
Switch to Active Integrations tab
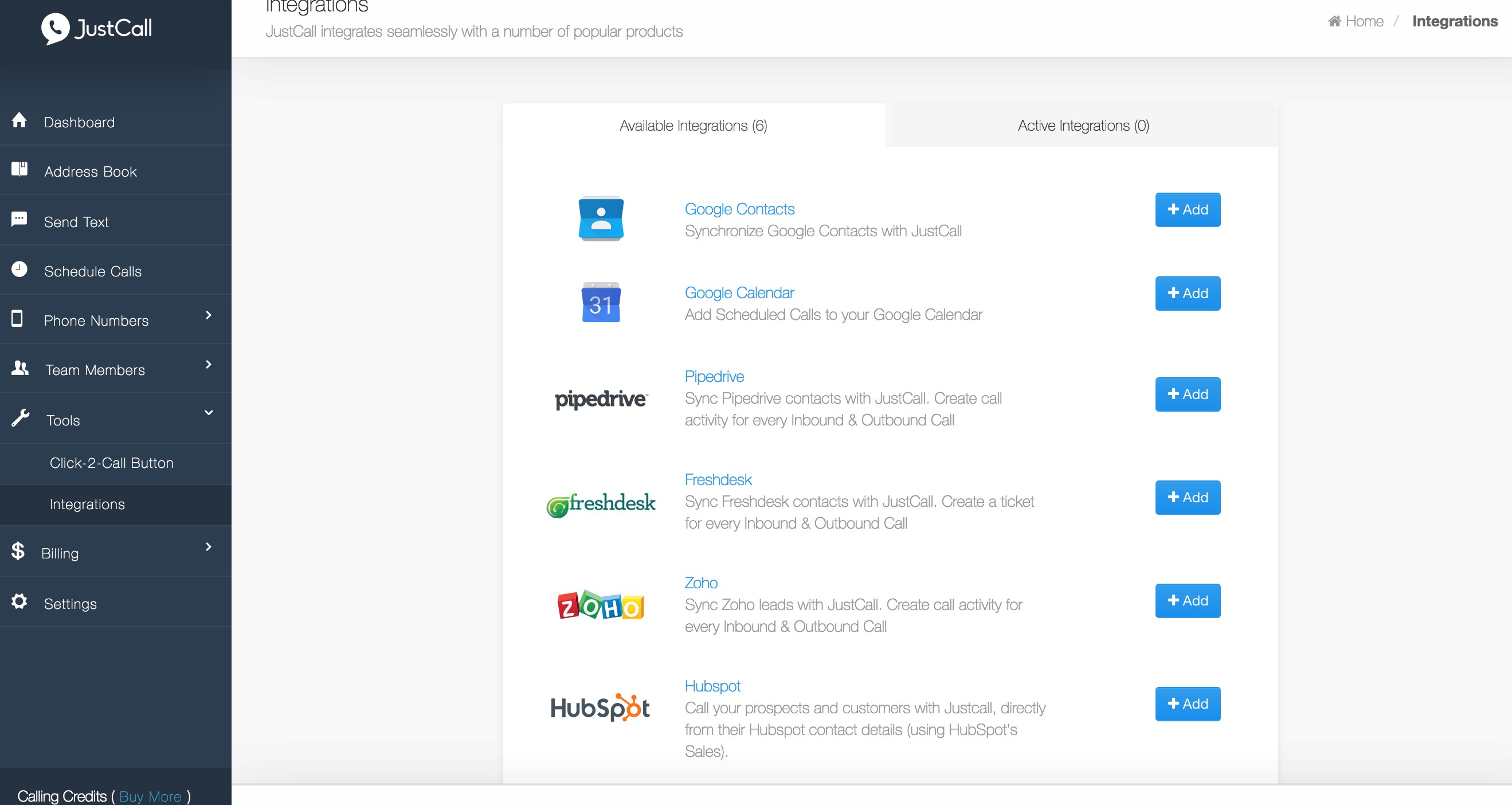click(1083, 126)
